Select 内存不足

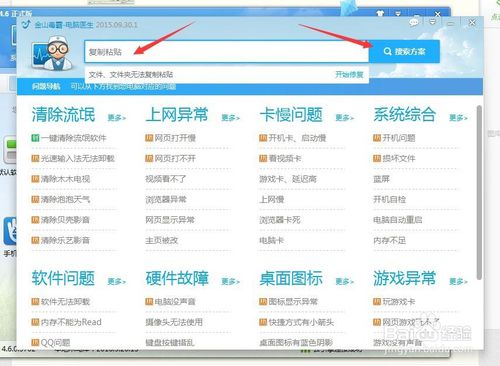click(390, 240)
